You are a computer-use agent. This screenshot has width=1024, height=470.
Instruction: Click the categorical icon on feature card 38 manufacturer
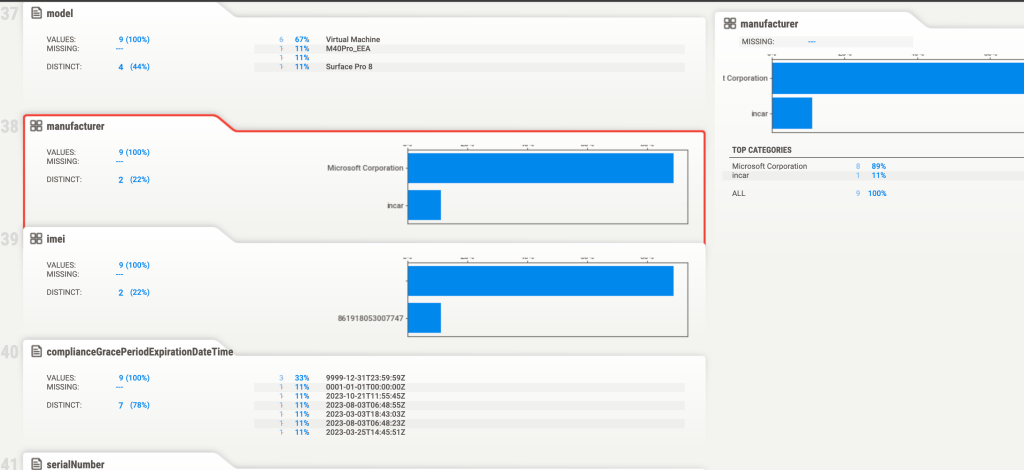coord(37,126)
